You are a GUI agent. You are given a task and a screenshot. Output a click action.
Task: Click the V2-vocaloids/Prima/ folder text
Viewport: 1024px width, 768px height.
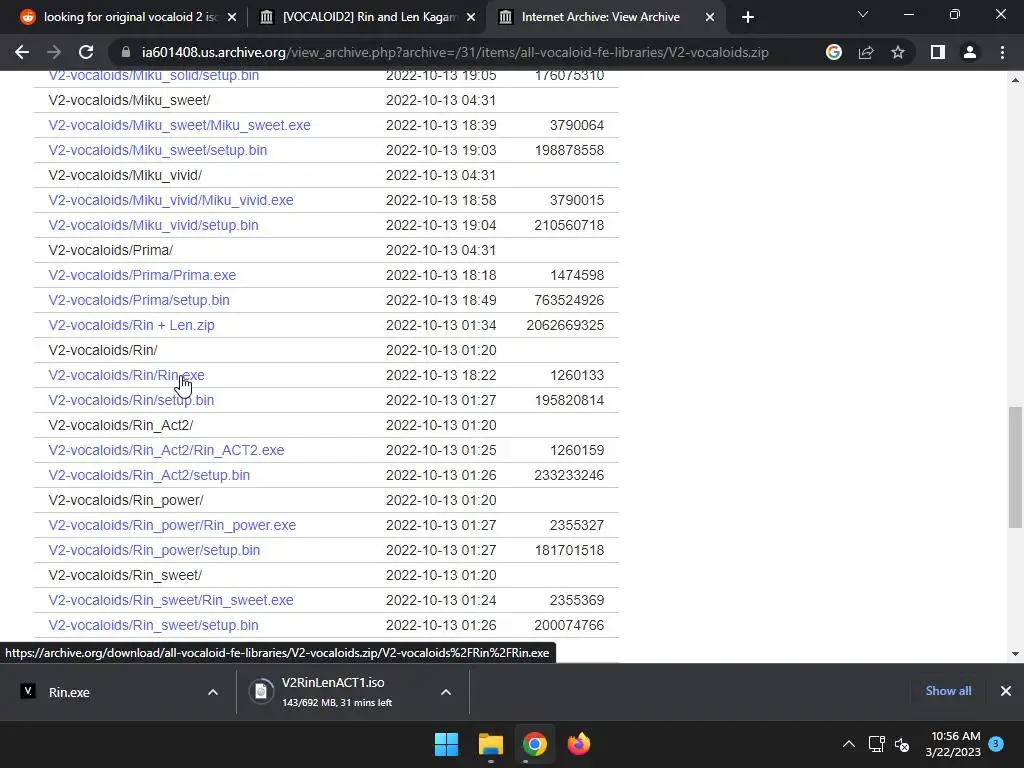point(110,250)
